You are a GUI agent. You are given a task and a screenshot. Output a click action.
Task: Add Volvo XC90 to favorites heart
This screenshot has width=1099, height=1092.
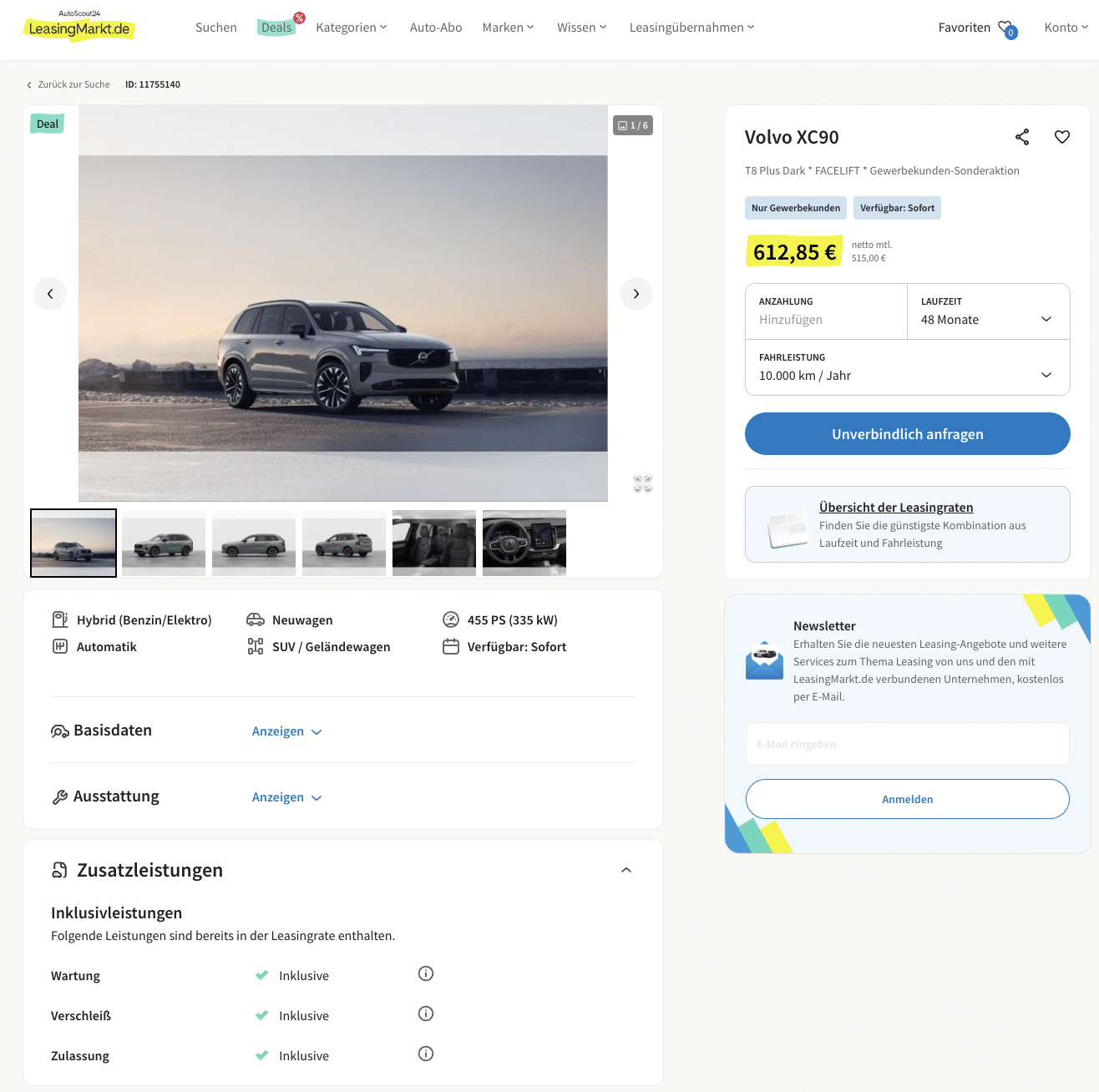pos(1062,137)
